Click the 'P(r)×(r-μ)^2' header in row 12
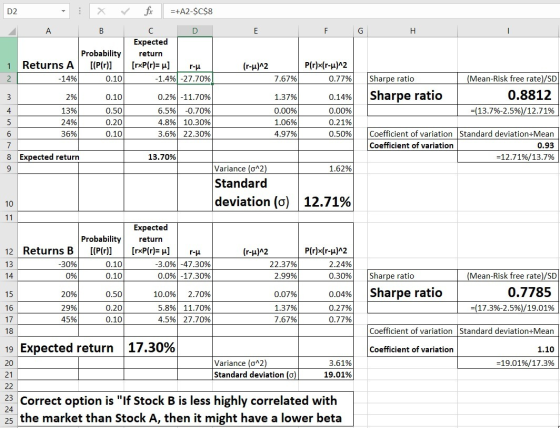This screenshot has width=560, height=428. [326, 240]
